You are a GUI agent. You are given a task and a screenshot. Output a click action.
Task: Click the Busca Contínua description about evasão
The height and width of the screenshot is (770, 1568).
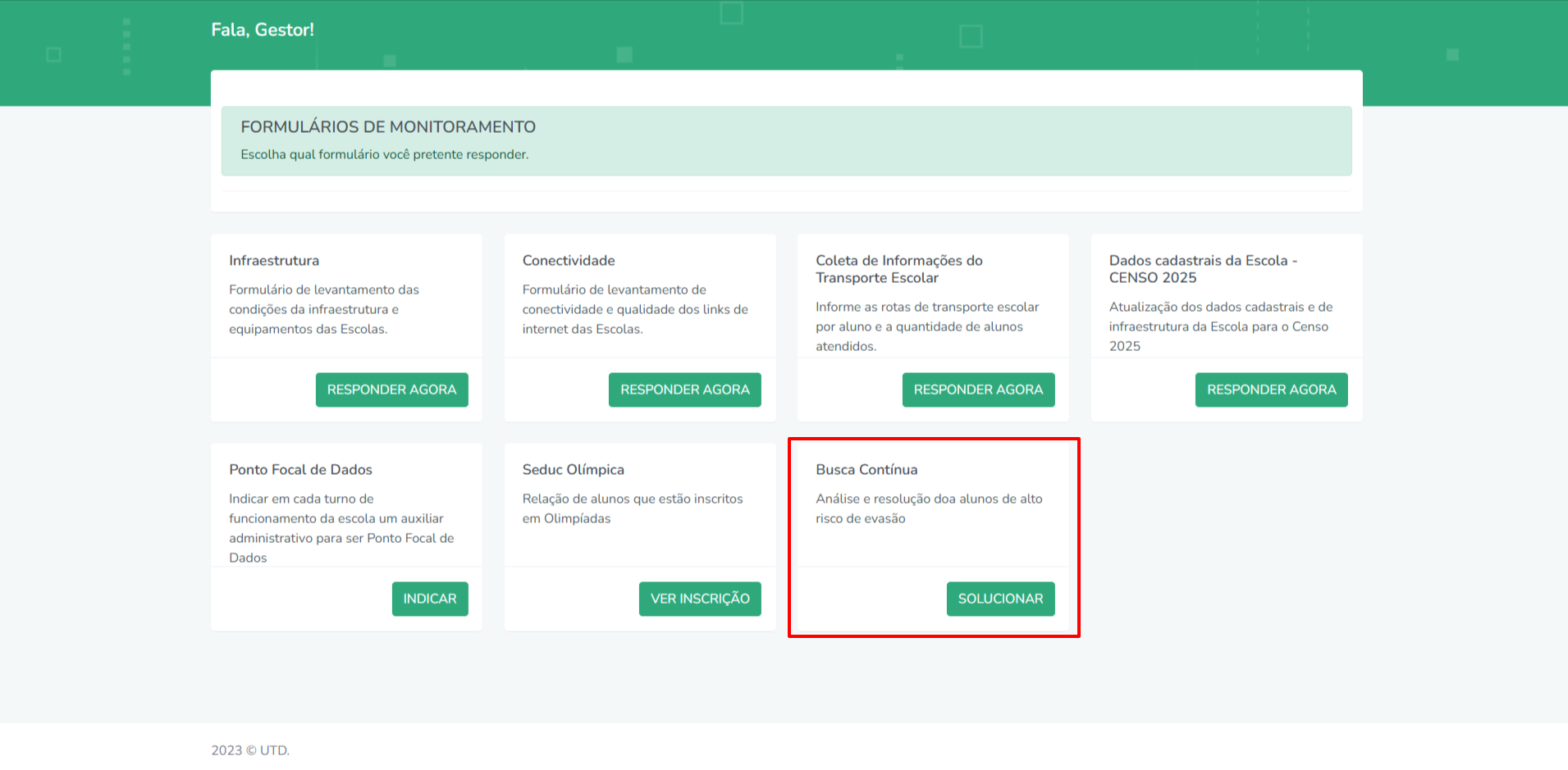point(928,508)
